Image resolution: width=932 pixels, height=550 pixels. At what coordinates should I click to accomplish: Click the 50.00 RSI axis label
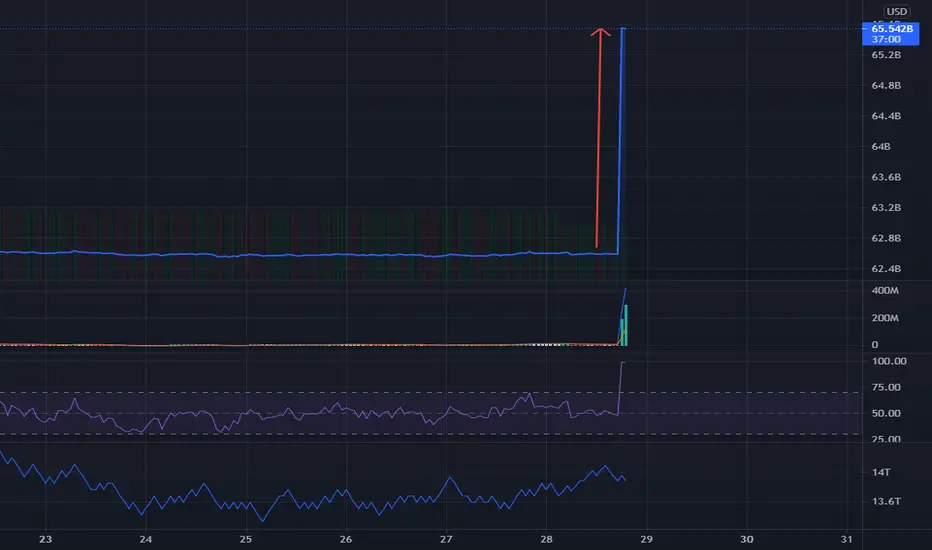[x=886, y=413]
